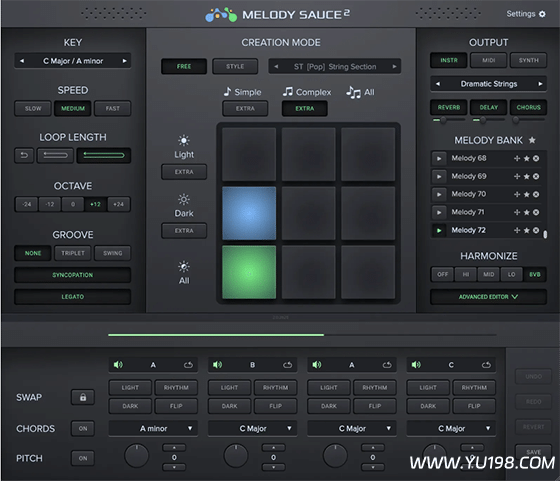Image resolution: width=560 pixels, height=481 pixels.
Task: Click the Melody Bank favorites star
Action: click(532, 140)
